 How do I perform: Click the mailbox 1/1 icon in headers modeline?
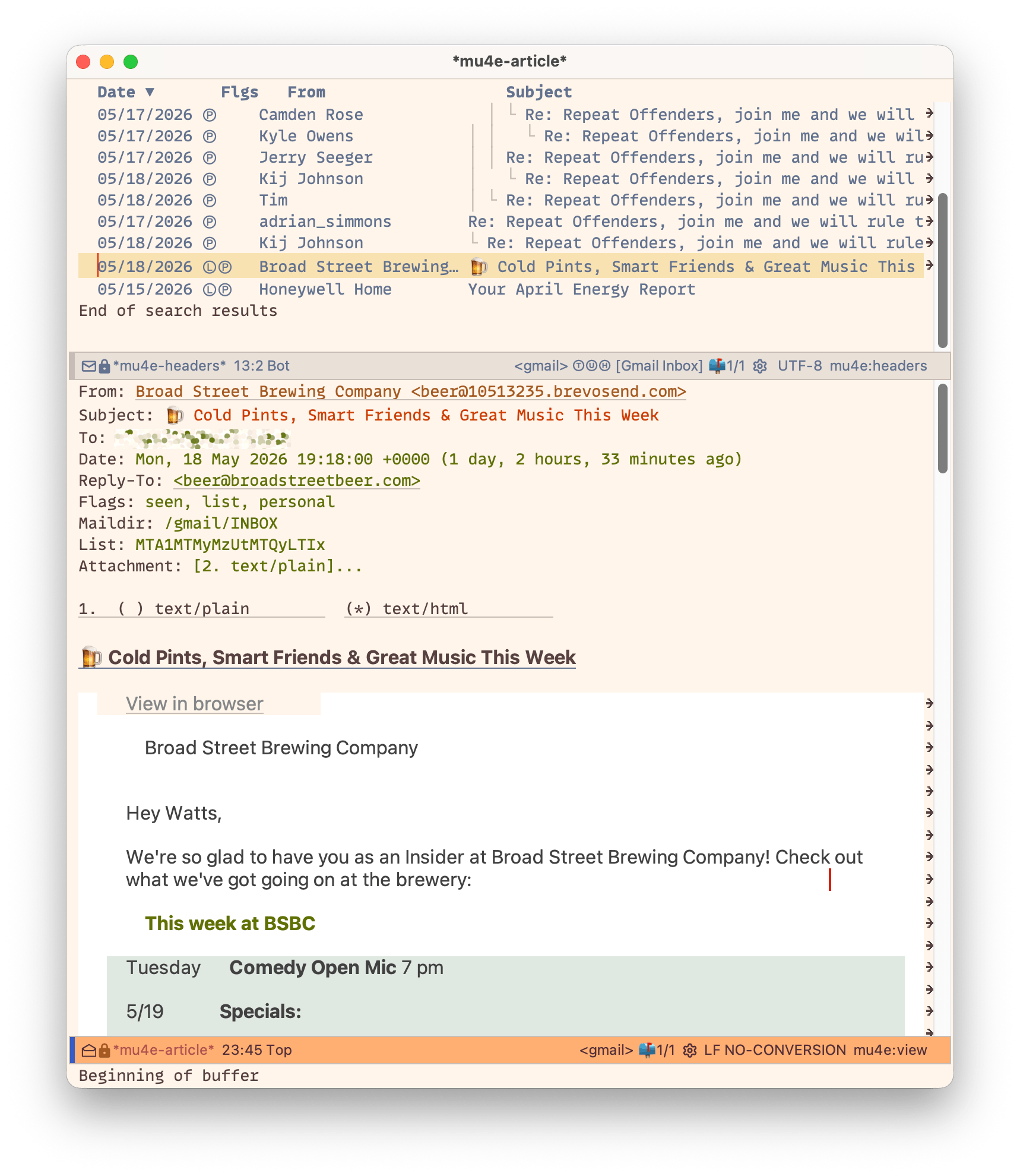coord(727,366)
